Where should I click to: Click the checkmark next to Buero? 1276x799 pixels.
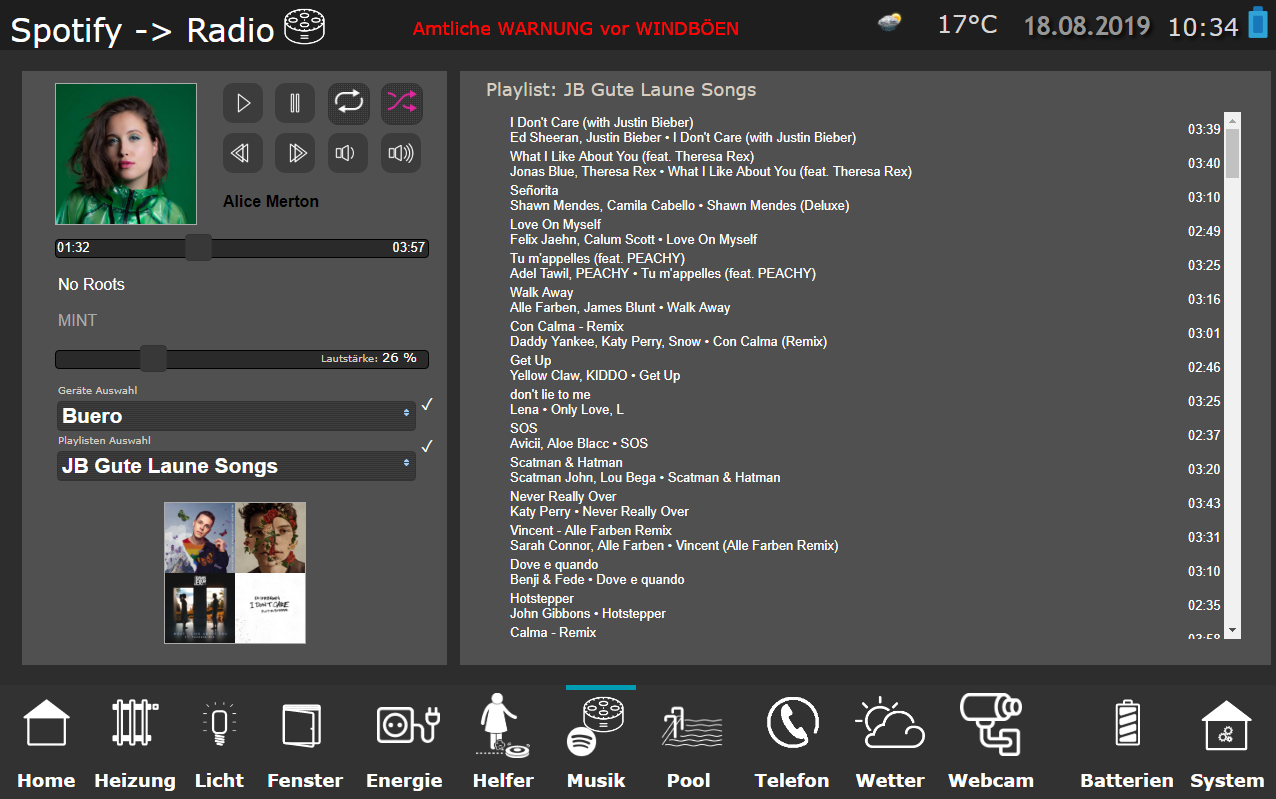click(427, 404)
